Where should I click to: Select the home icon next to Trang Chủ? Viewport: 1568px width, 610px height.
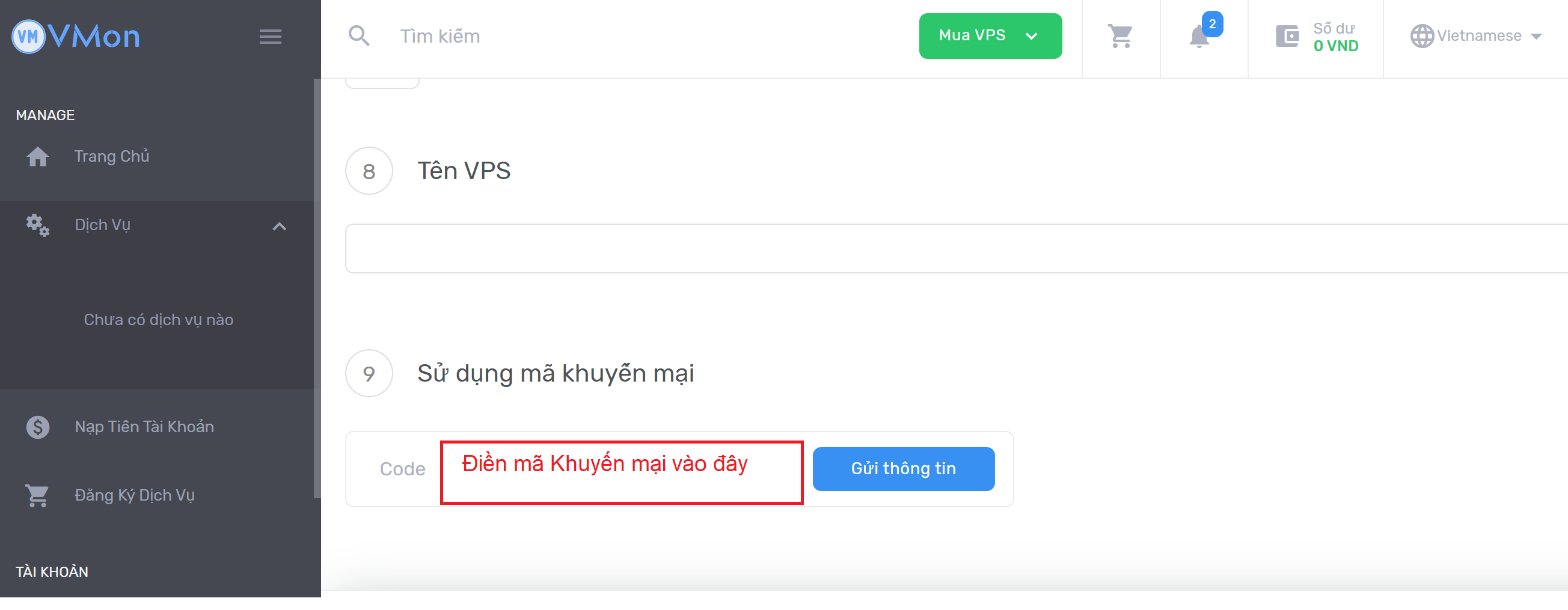click(x=37, y=156)
